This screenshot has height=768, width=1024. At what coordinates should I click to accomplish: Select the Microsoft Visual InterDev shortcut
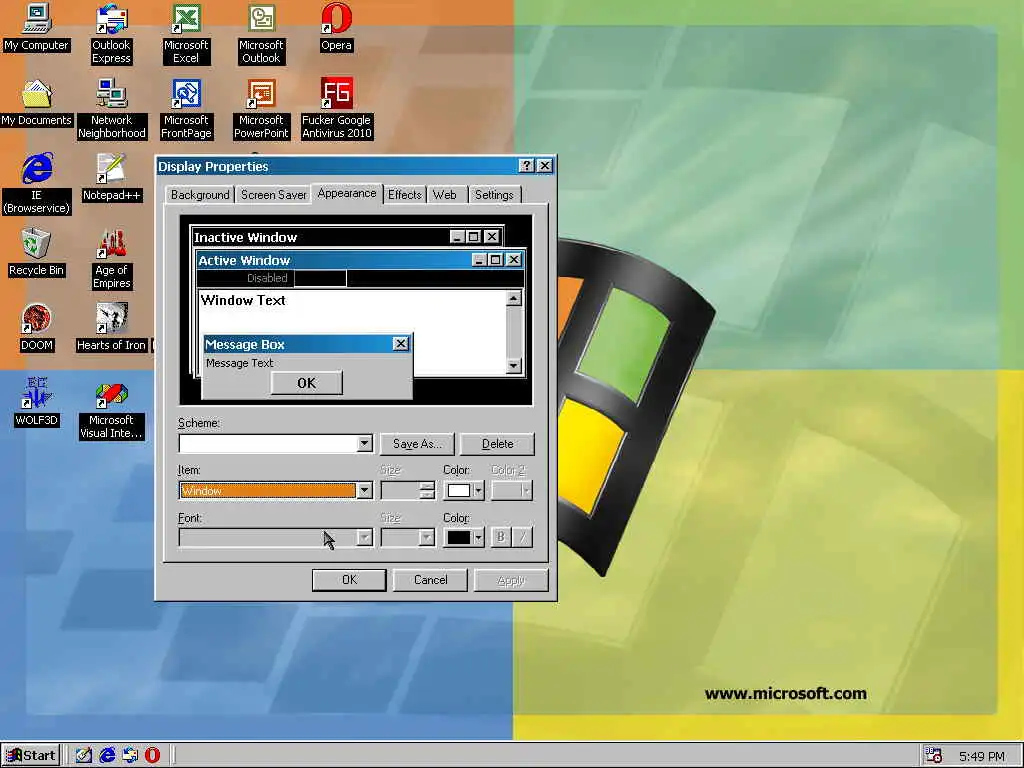[x=111, y=409]
